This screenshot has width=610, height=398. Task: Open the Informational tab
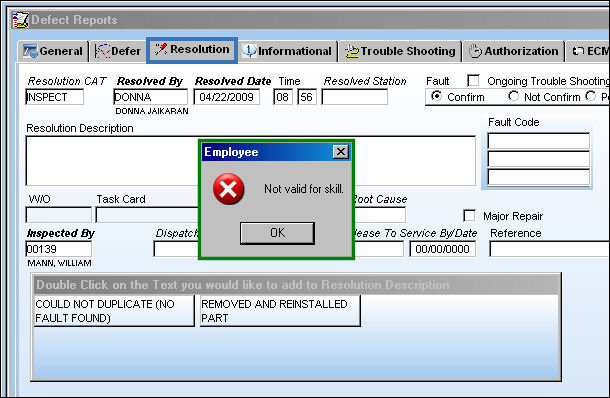[x=287, y=51]
